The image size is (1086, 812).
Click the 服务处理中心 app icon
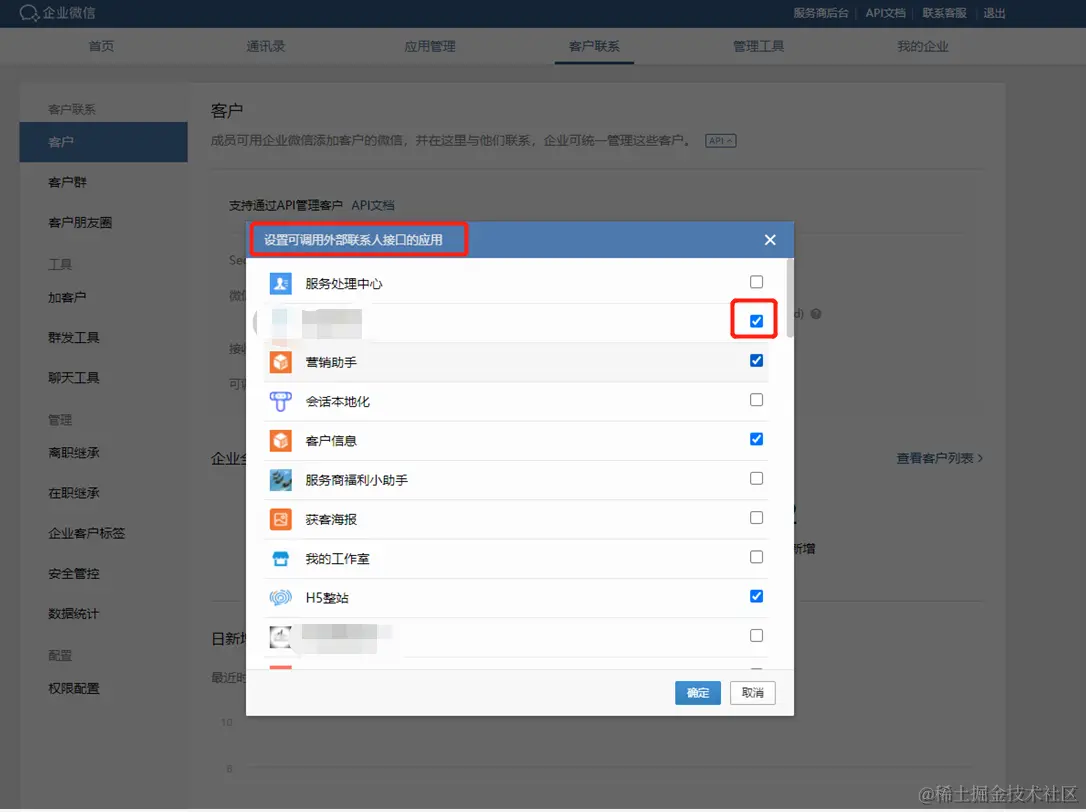pos(281,283)
